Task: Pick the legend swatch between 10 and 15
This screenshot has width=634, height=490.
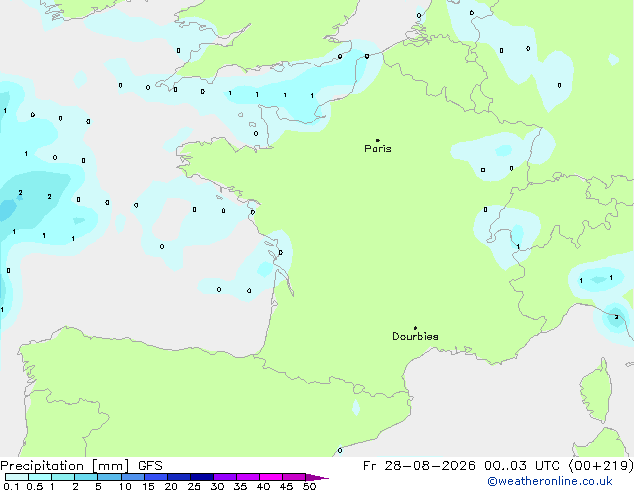Action: click(132, 477)
